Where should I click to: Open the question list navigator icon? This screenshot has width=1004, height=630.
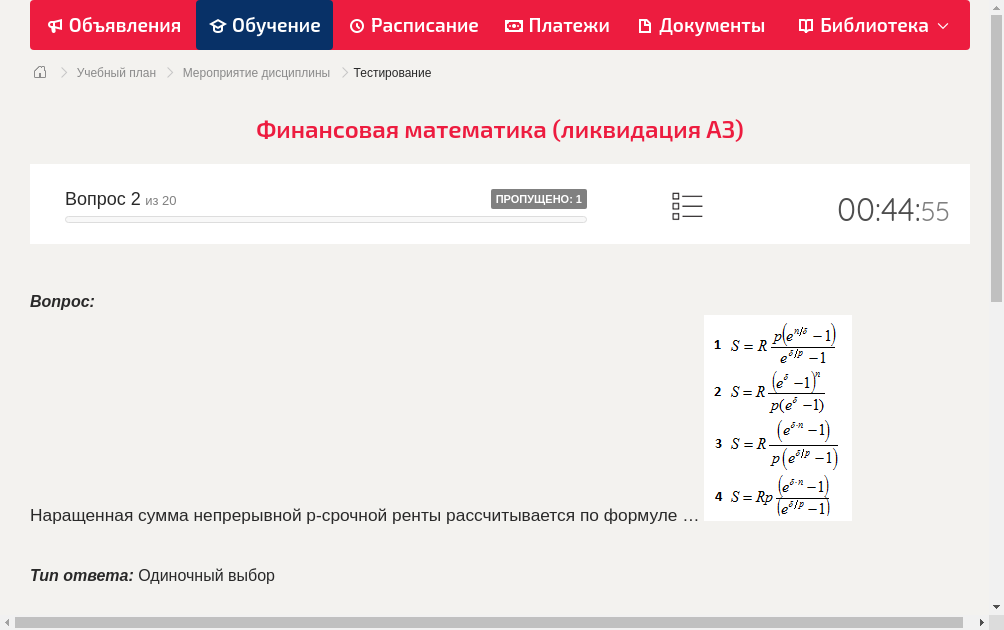pyautogui.click(x=687, y=206)
